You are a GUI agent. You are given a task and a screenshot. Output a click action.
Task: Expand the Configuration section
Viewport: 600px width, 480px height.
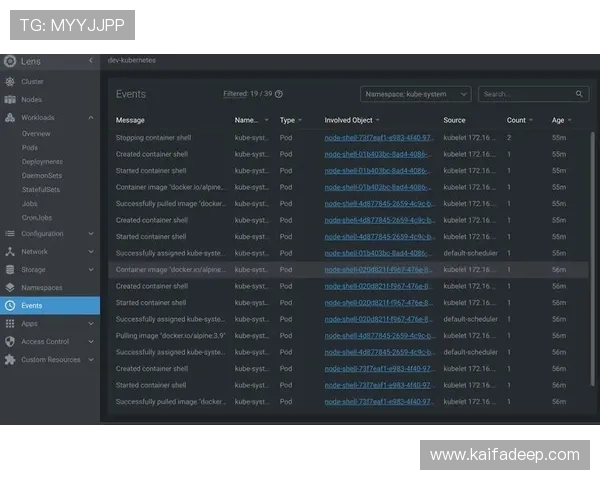point(91,234)
